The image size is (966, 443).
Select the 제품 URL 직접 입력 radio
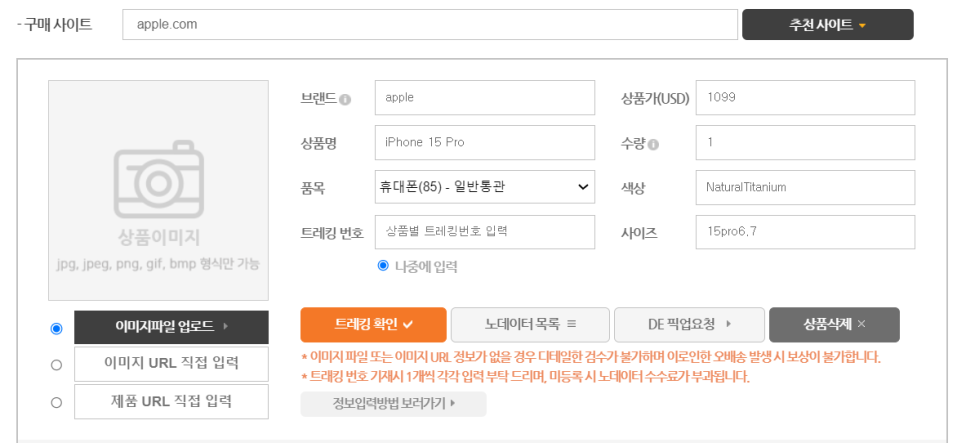pos(57,402)
